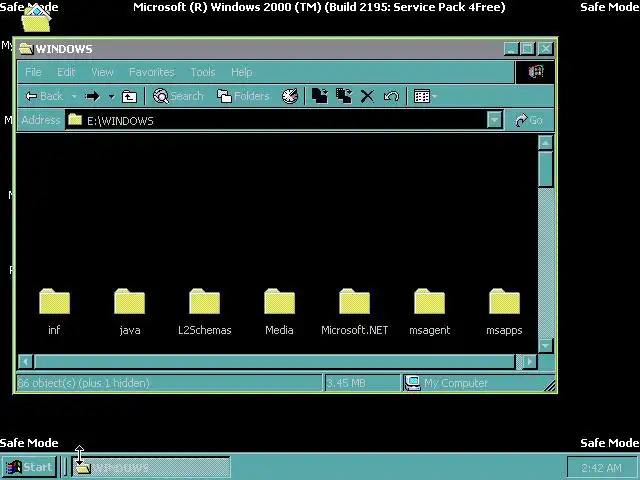Click the vertical scrollbar up arrow

tap(546, 142)
